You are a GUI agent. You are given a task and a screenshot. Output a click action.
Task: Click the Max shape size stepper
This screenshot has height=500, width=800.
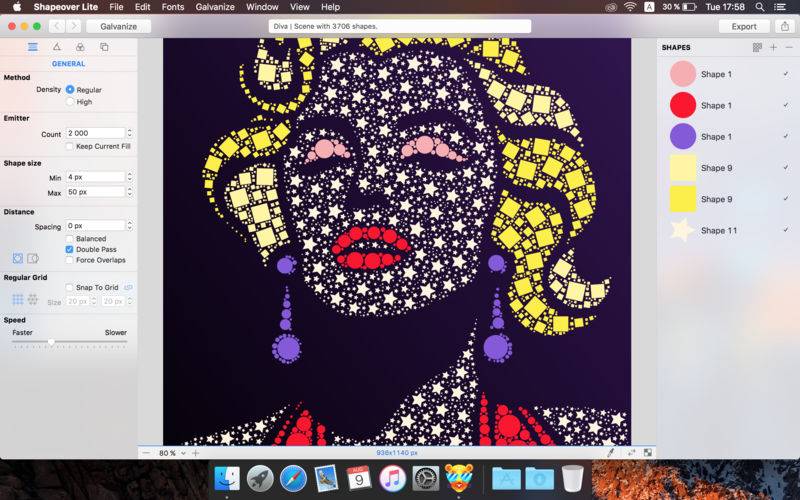(x=130, y=192)
